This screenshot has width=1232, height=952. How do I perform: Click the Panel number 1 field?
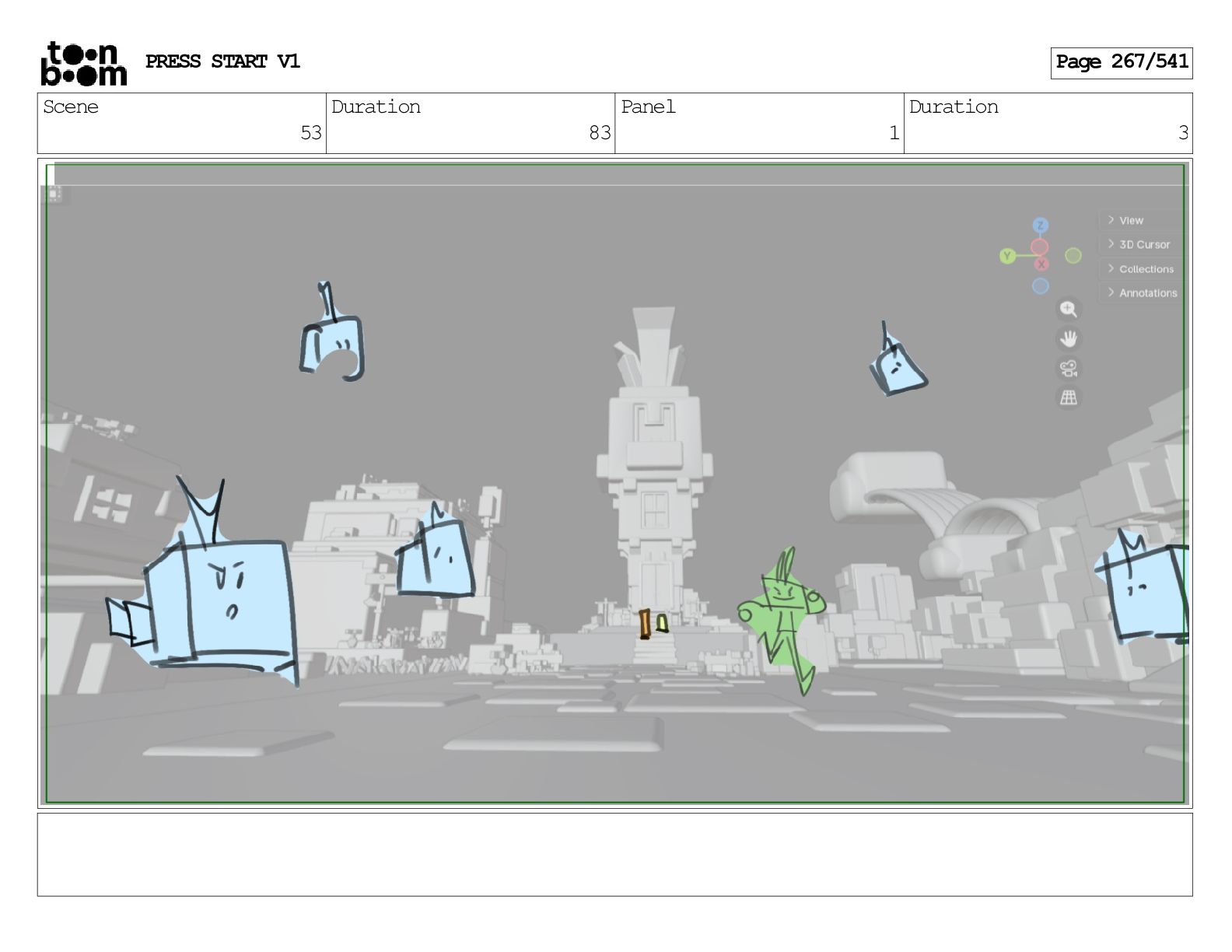pyautogui.click(x=759, y=124)
